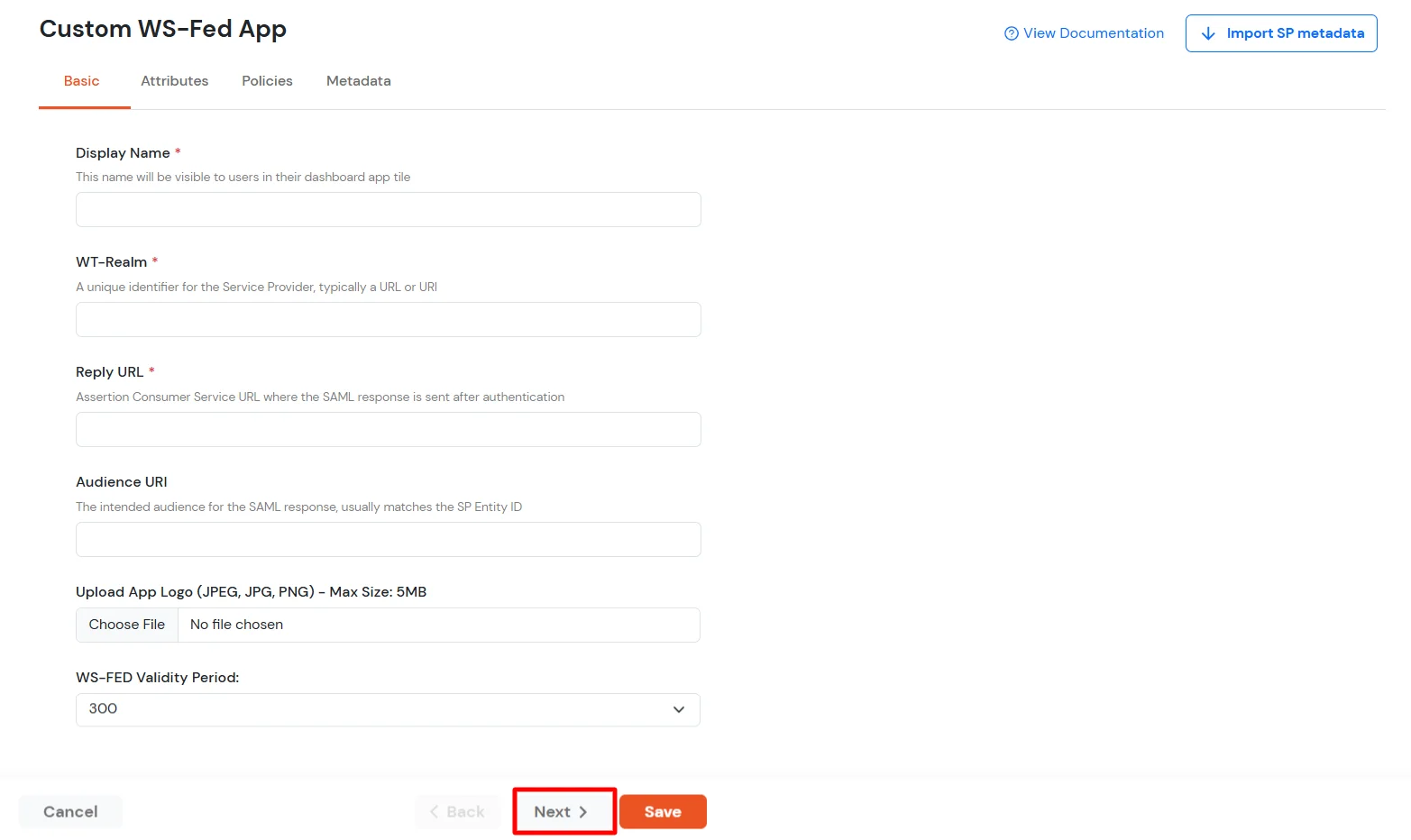Select the Audience URI input box

388,539
